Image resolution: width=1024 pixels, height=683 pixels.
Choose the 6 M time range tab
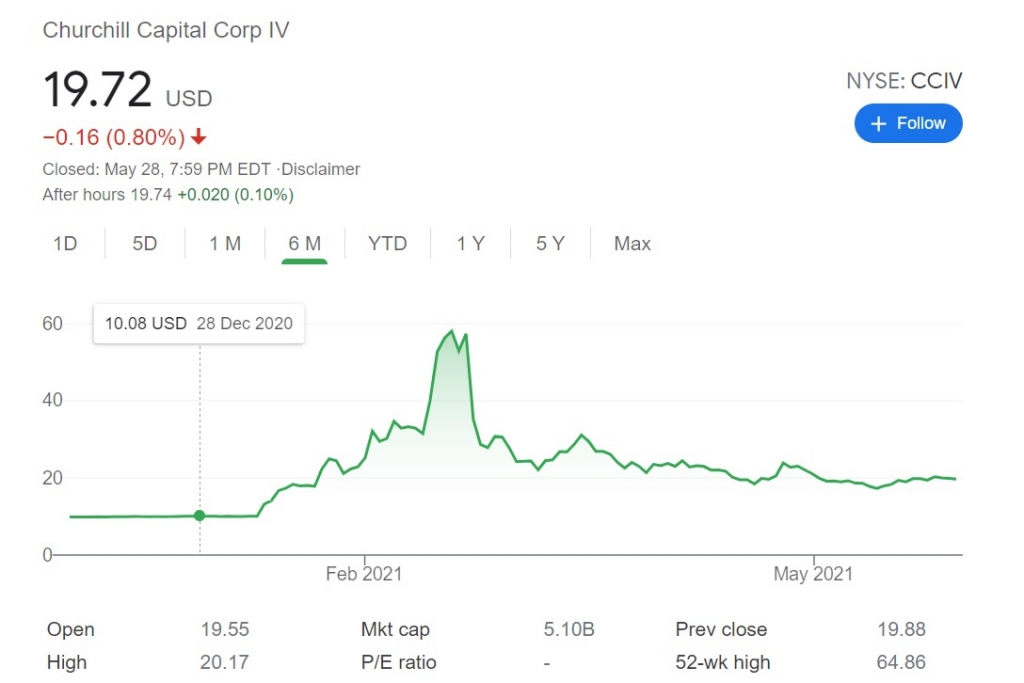click(x=304, y=243)
